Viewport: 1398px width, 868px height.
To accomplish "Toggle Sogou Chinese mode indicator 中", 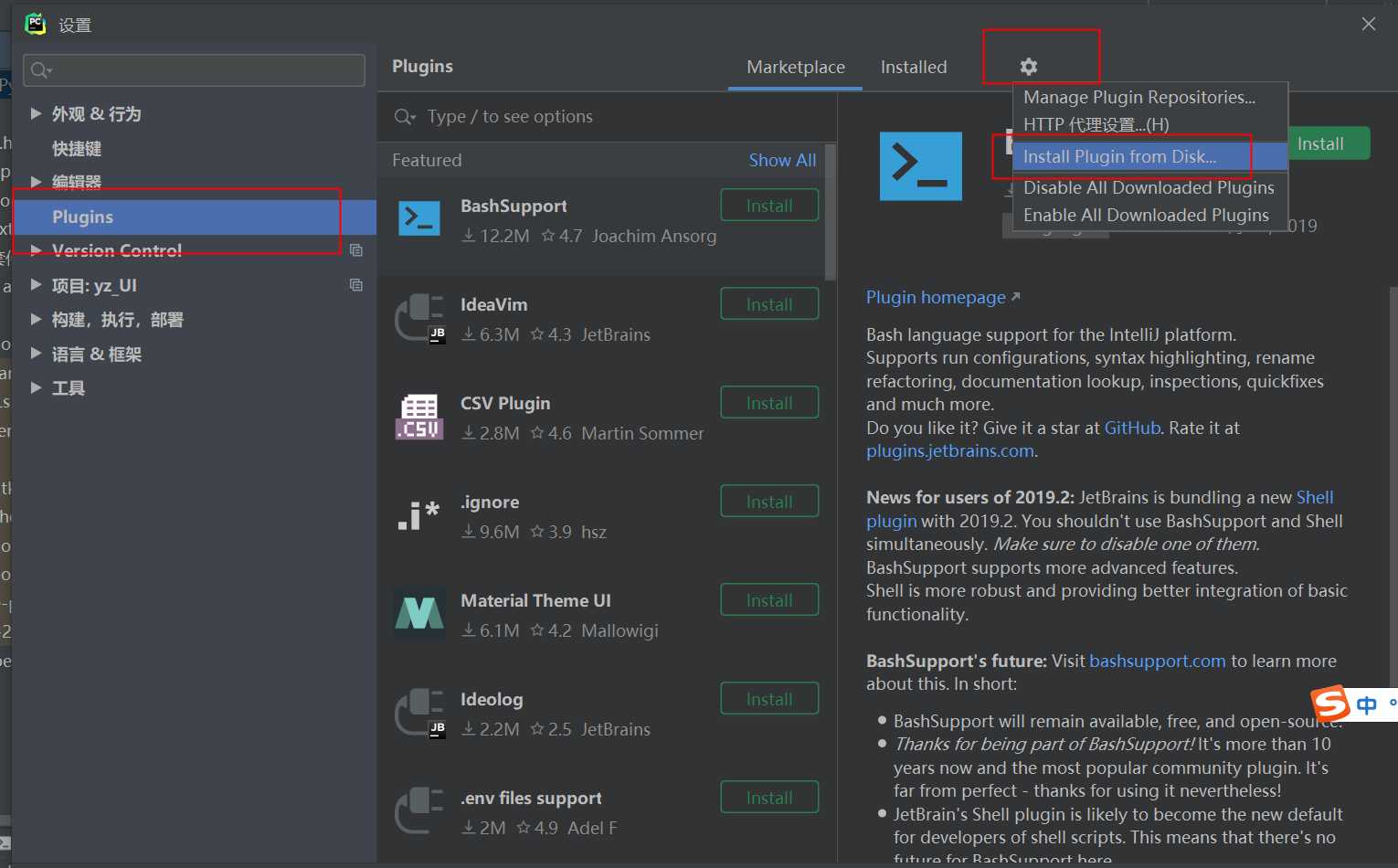I will [x=1367, y=704].
